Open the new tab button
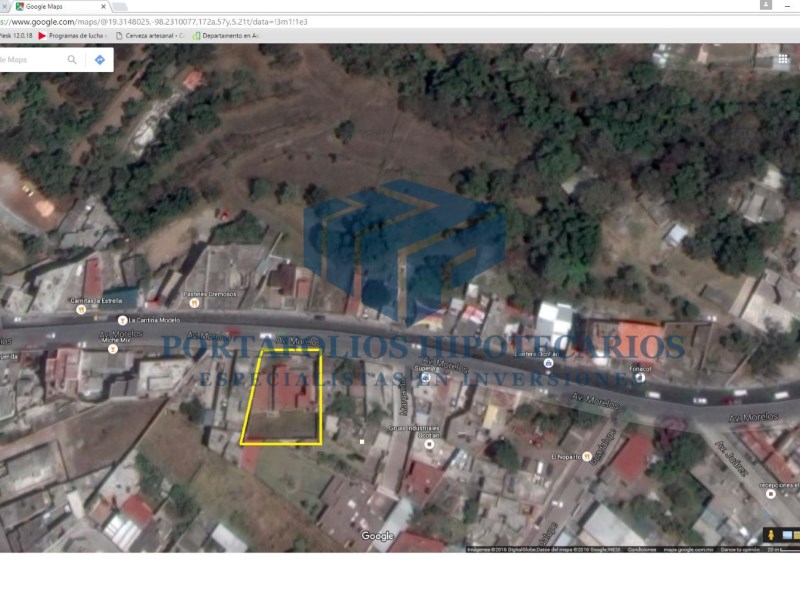 119,6
